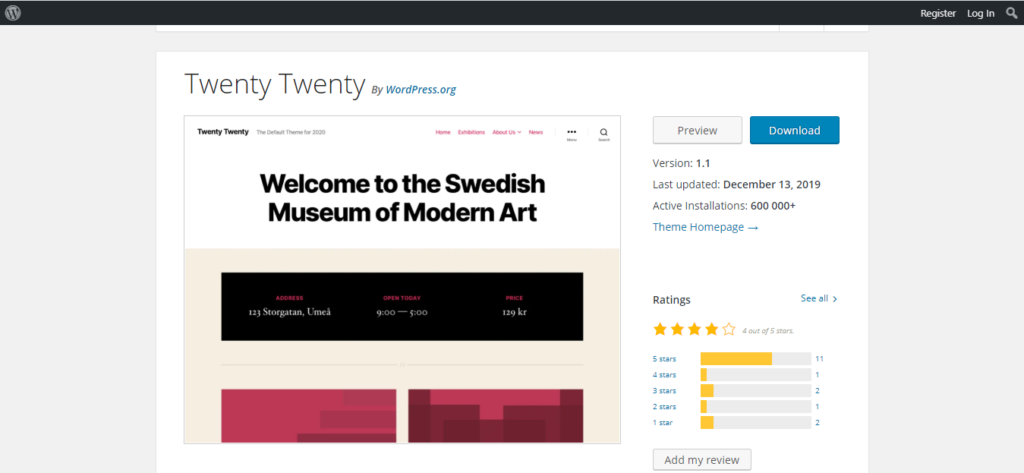Open the WordPress.org author link
The image size is (1024, 473).
click(421, 90)
